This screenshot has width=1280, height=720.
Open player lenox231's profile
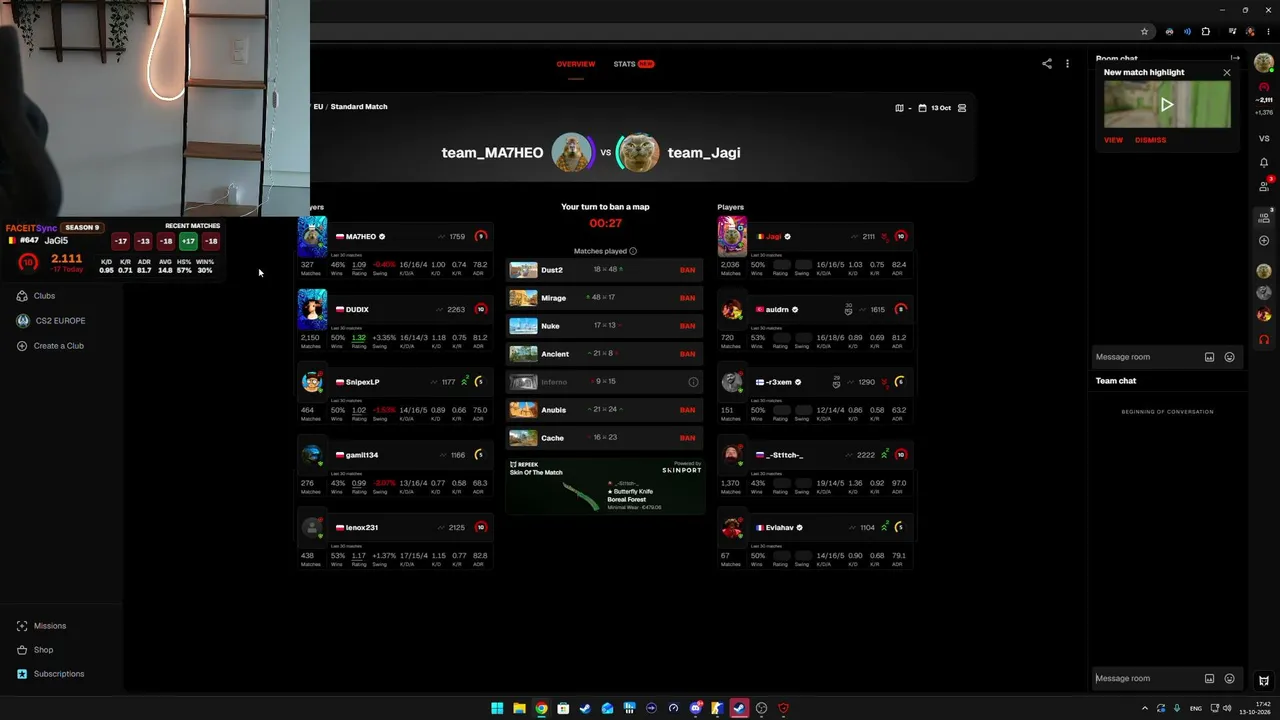[362, 528]
